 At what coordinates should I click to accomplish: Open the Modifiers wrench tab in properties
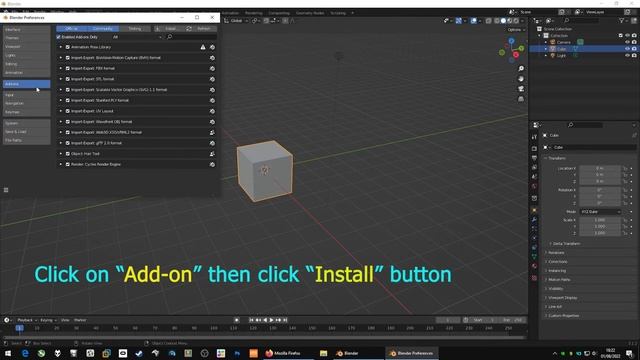(534, 220)
